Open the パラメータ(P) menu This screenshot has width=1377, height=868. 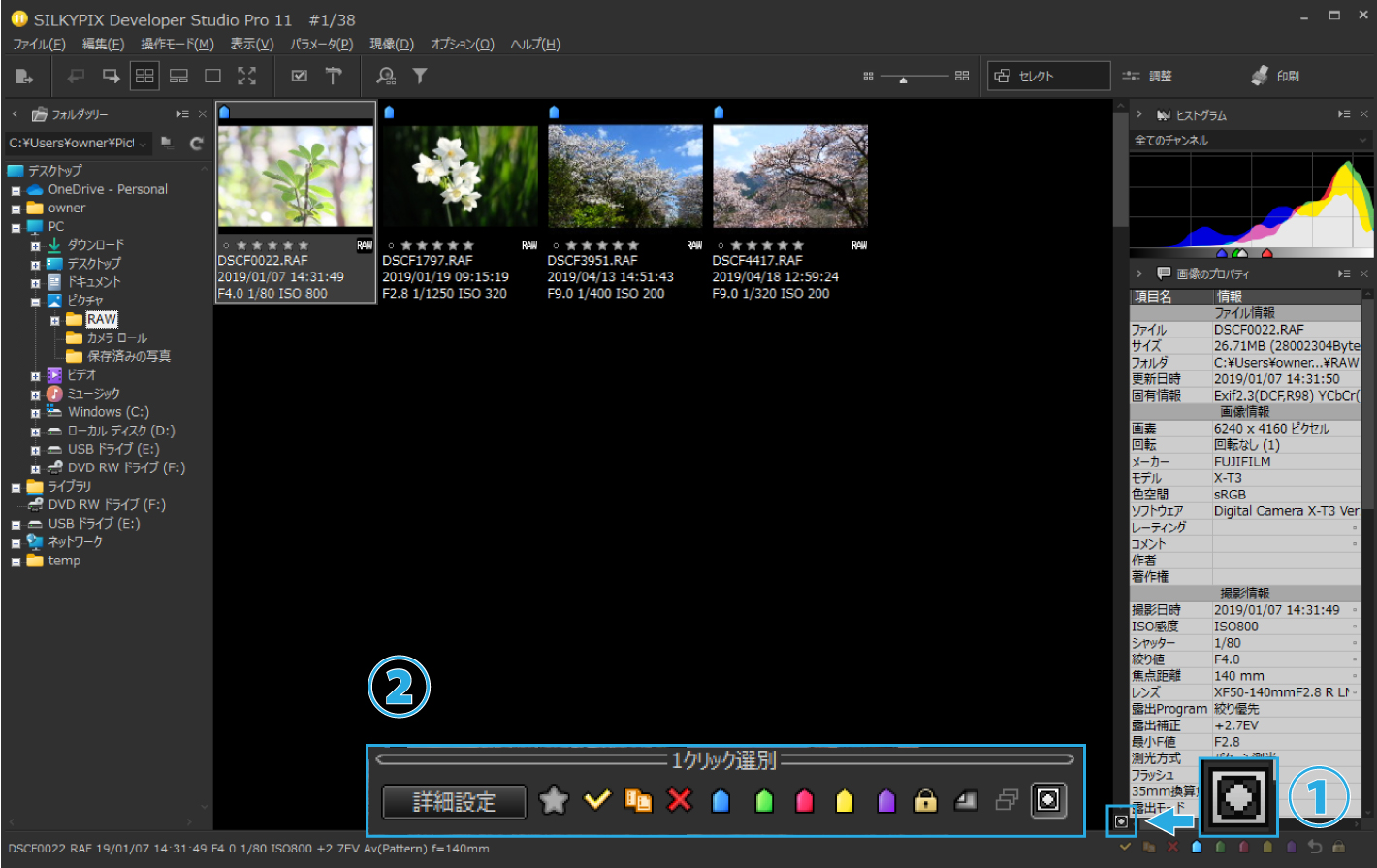[x=321, y=44]
